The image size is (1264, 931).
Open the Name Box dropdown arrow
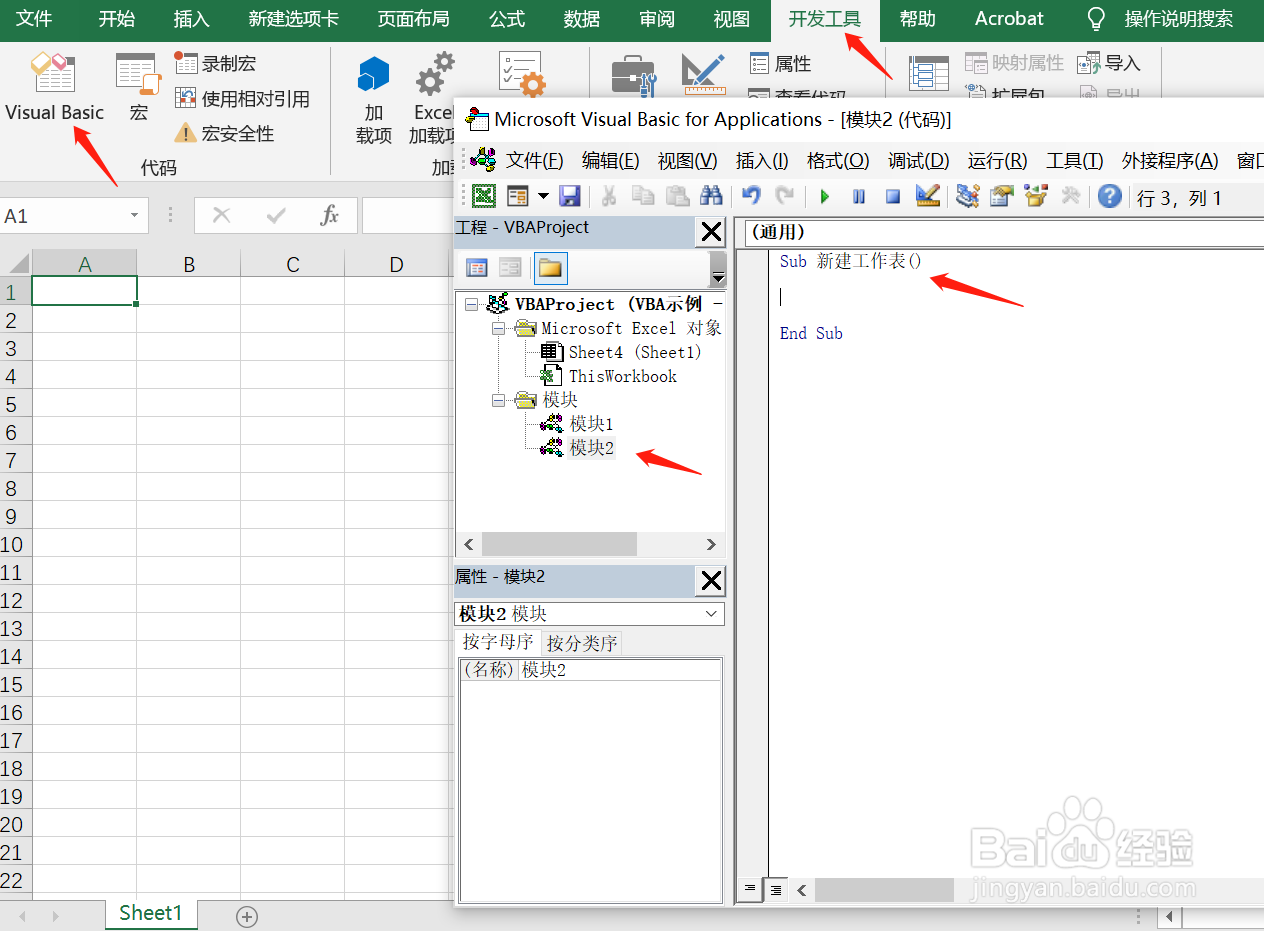(134, 216)
